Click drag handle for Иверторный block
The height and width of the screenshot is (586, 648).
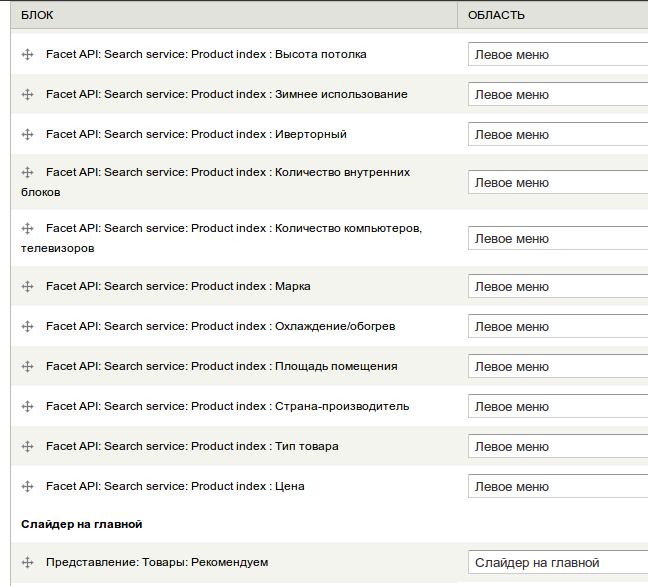coord(28,135)
